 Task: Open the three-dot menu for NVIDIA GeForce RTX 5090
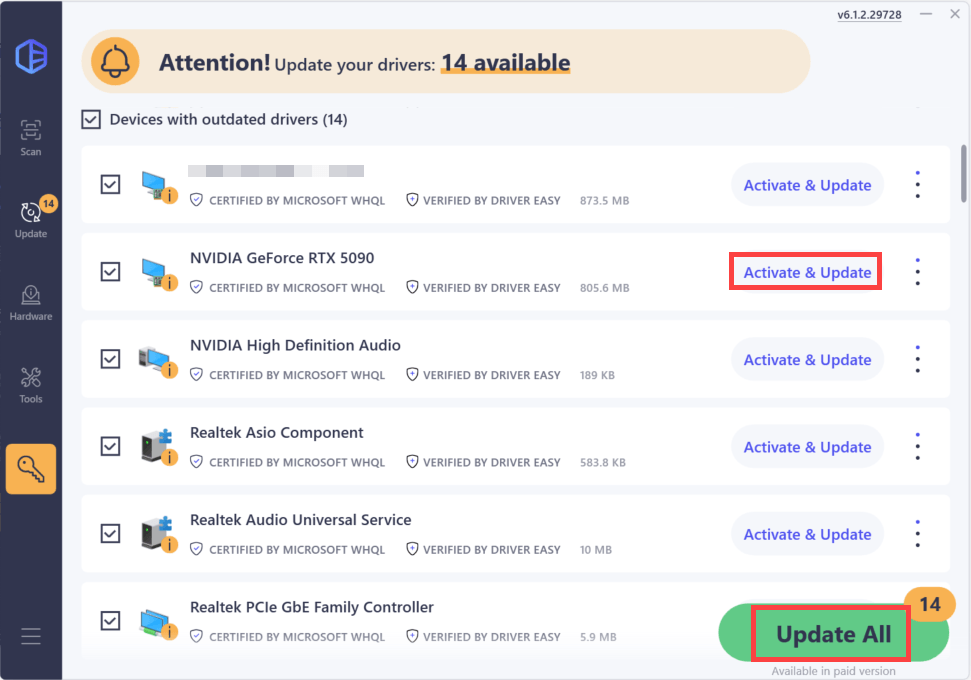(x=917, y=271)
